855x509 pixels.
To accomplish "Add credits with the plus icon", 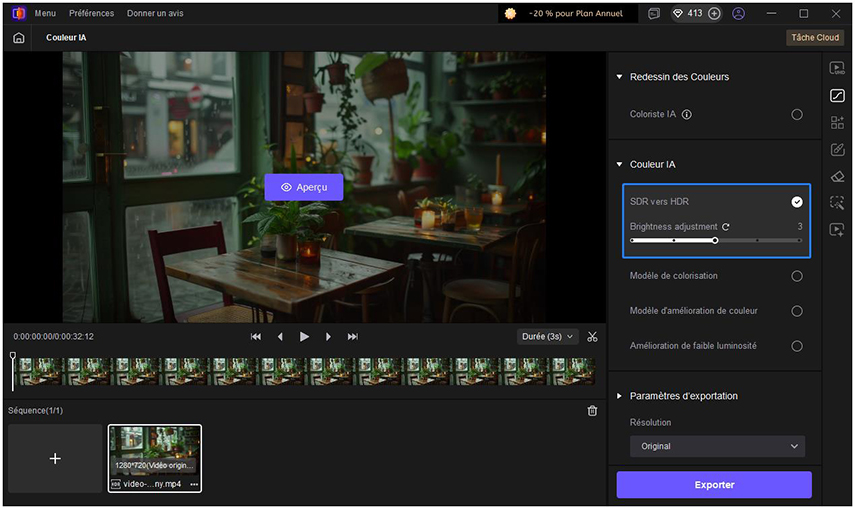I will [x=714, y=14].
